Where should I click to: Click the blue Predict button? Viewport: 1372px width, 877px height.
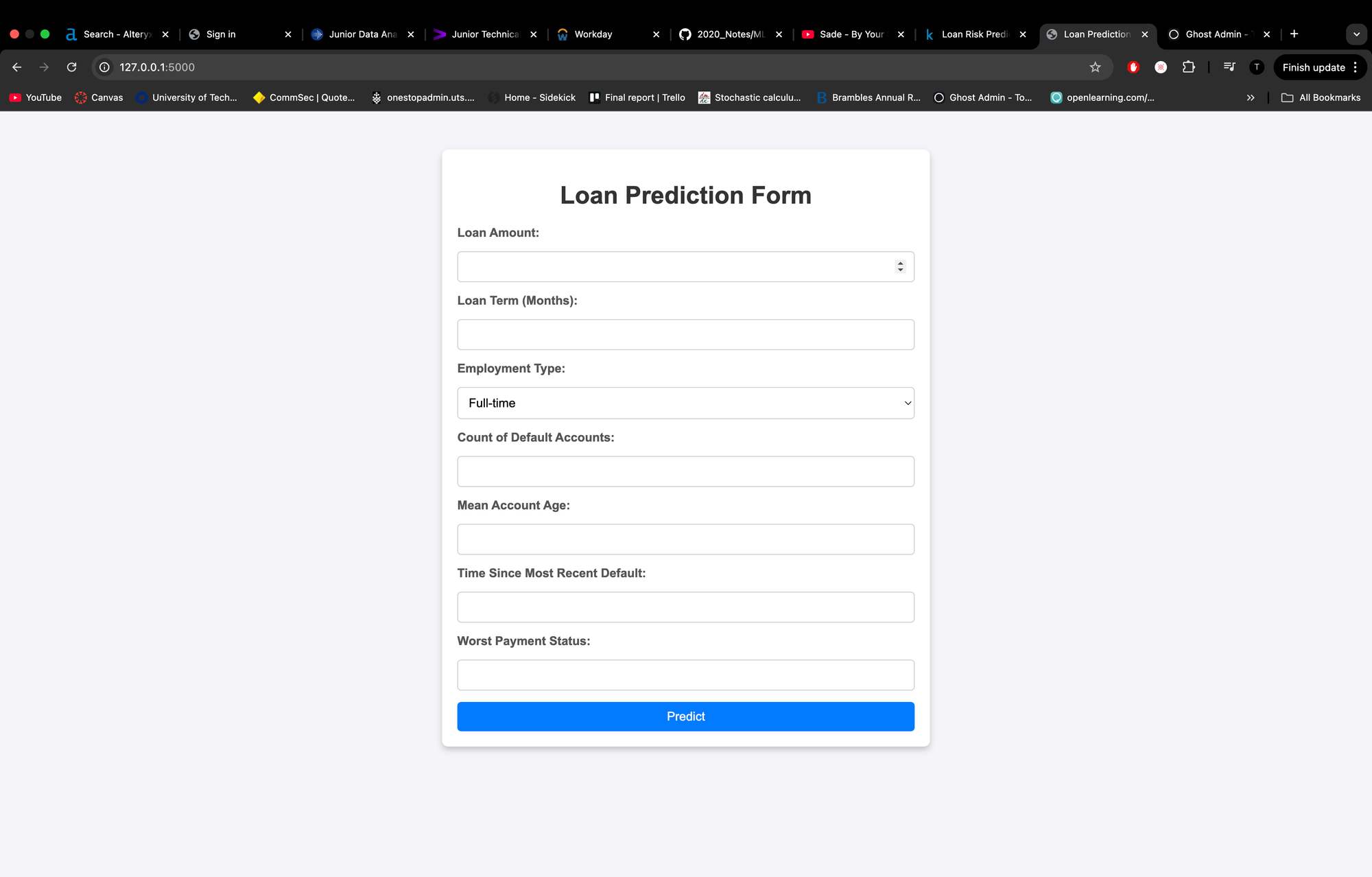coord(685,716)
